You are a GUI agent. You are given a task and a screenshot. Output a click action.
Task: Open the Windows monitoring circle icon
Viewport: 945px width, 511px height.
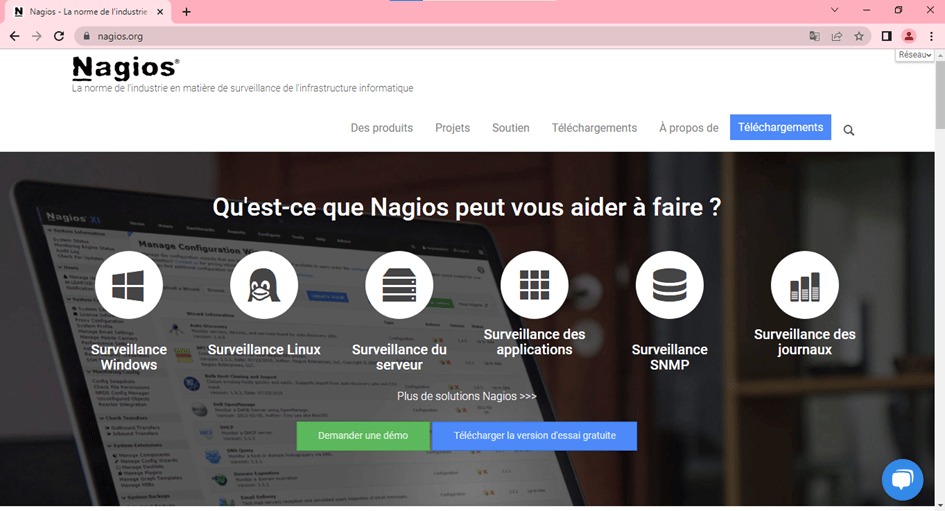click(x=128, y=285)
